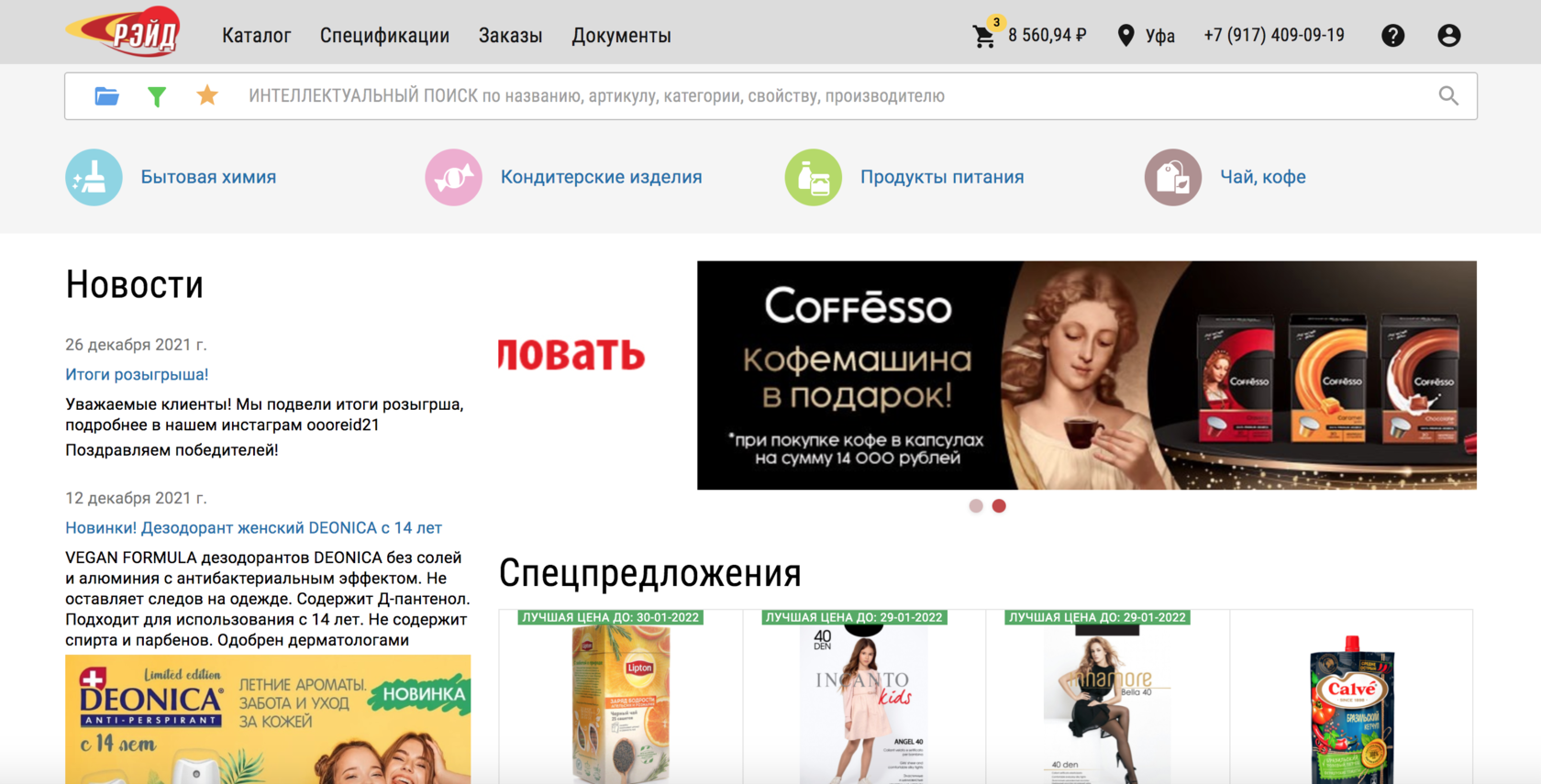Open the user account icon

tap(1448, 36)
